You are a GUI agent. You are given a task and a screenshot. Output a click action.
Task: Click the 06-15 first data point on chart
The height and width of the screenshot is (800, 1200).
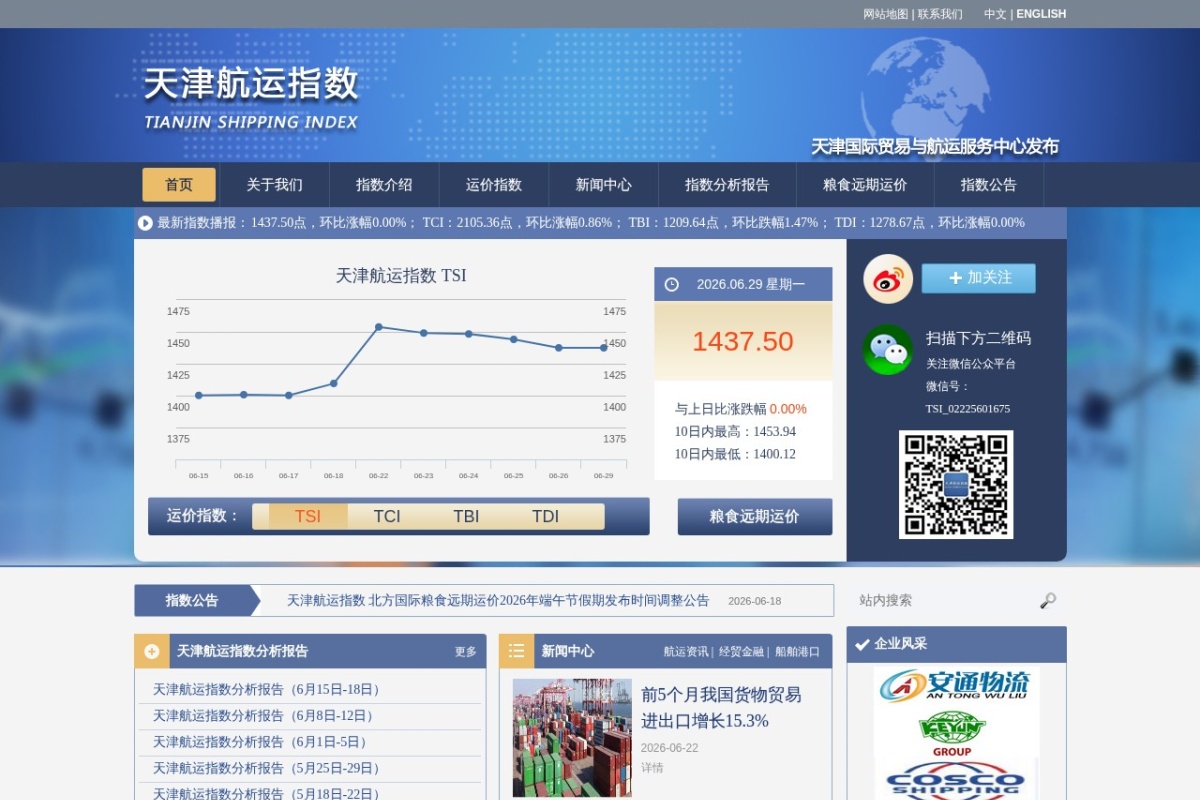(x=199, y=396)
